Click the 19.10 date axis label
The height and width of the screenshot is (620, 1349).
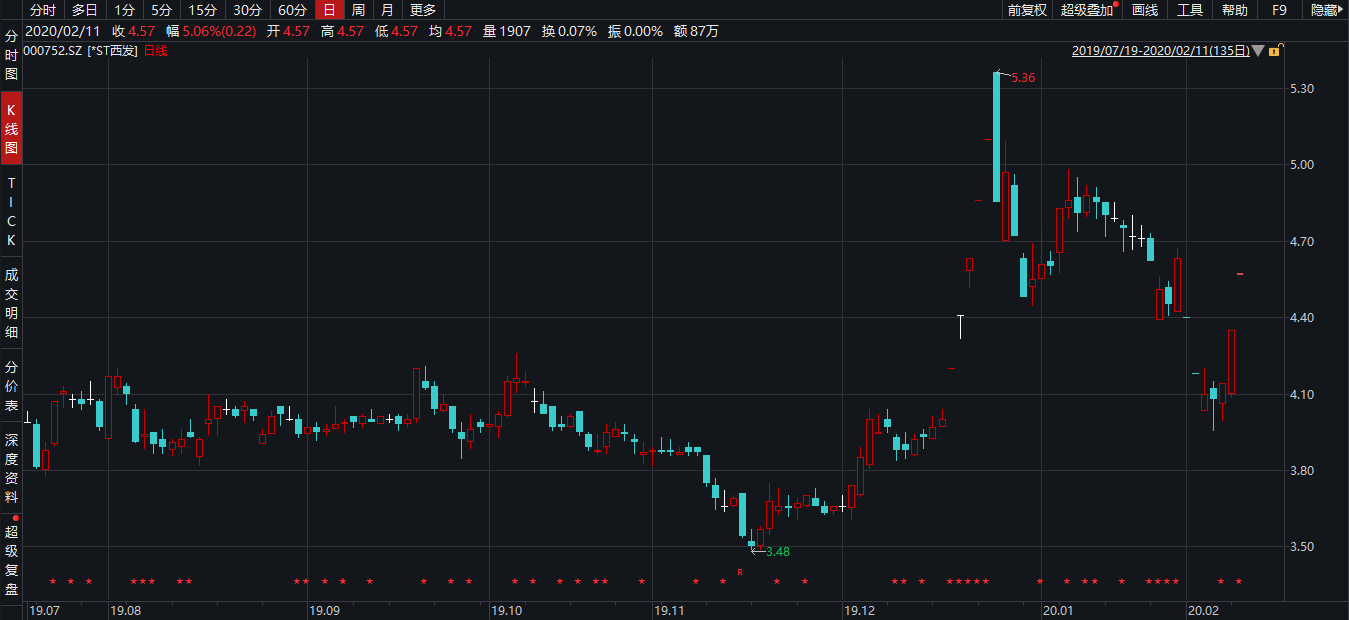tap(507, 609)
